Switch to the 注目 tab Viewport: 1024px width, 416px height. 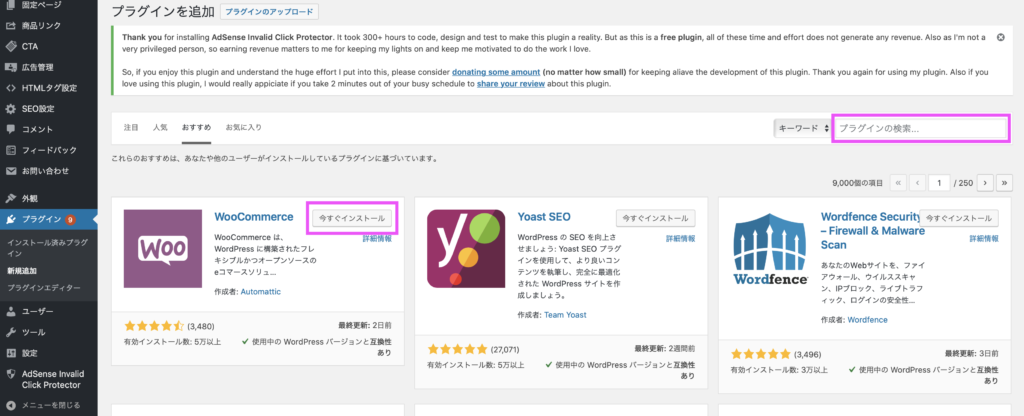[x=131, y=127]
